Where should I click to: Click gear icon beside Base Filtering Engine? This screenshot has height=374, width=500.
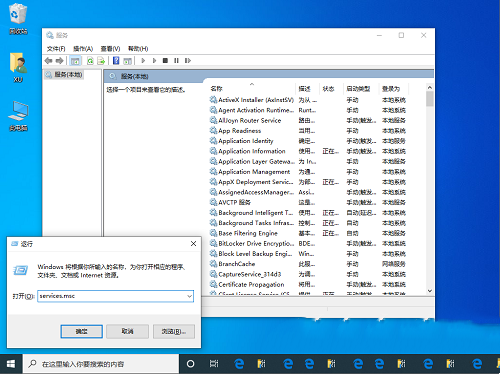point(213,233)
